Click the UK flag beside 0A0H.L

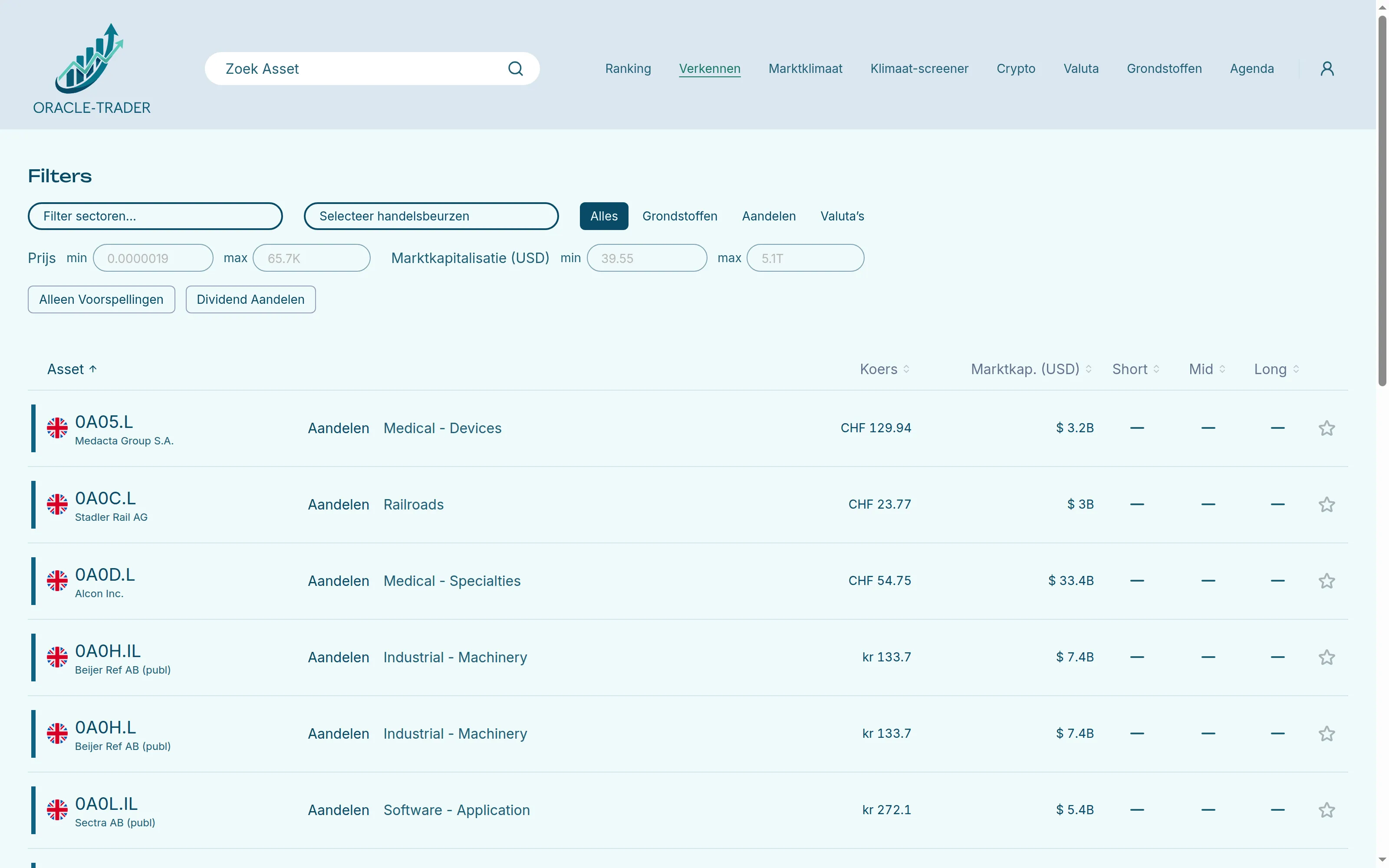(x=57, y=733)
